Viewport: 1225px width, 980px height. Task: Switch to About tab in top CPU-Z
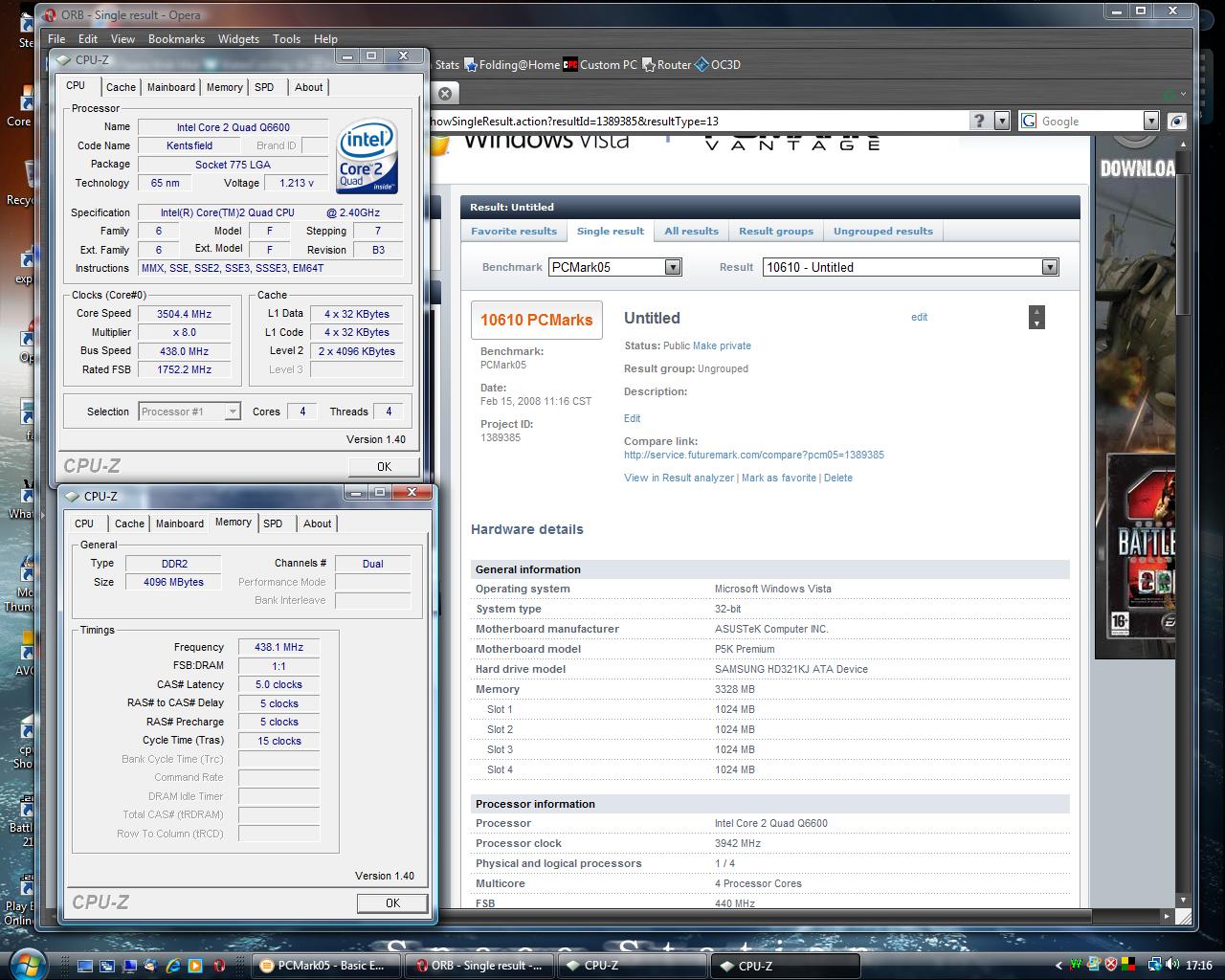308,87
